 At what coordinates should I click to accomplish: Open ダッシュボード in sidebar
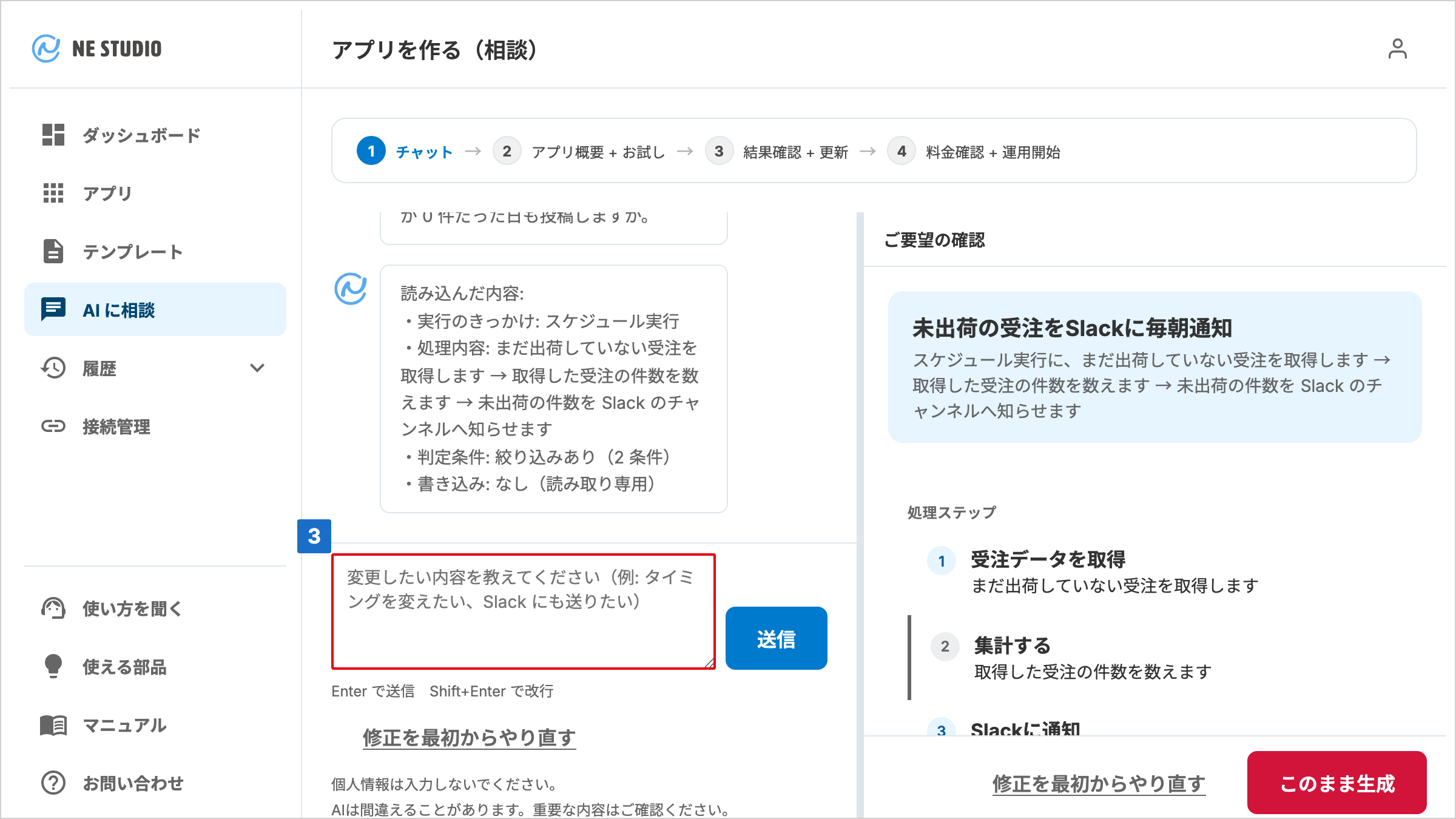155,135
